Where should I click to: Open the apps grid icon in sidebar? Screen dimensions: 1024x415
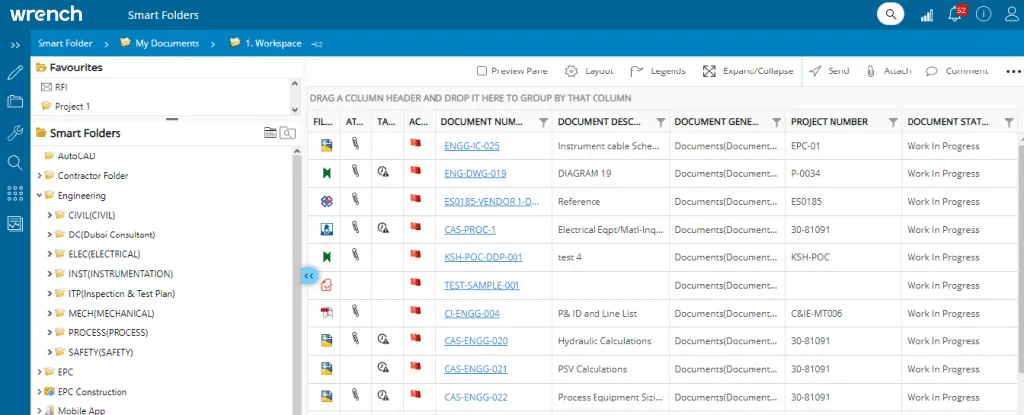tap(15, 193)
